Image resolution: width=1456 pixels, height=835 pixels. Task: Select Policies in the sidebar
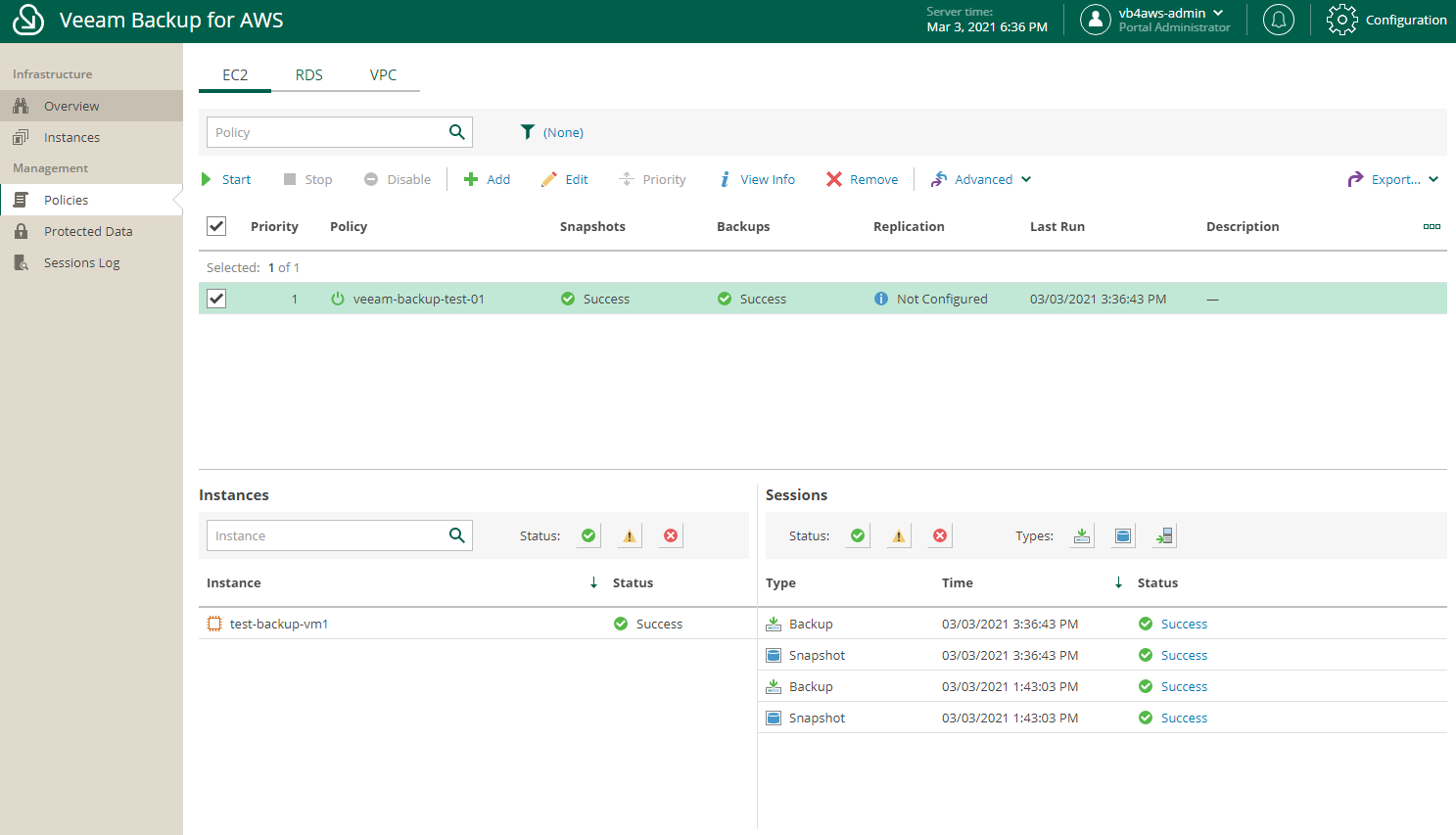pyautogui.click(x=91, y=200)
